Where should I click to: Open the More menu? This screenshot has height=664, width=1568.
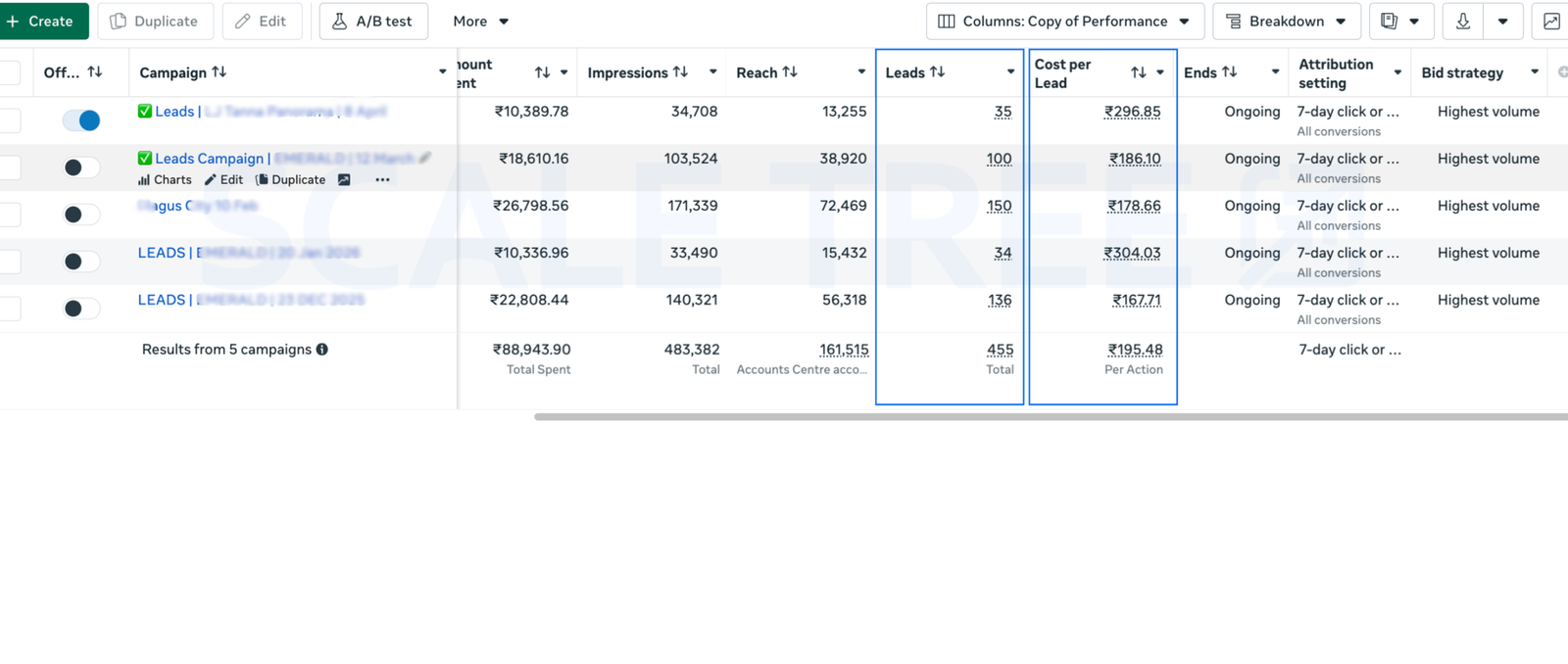480,21
